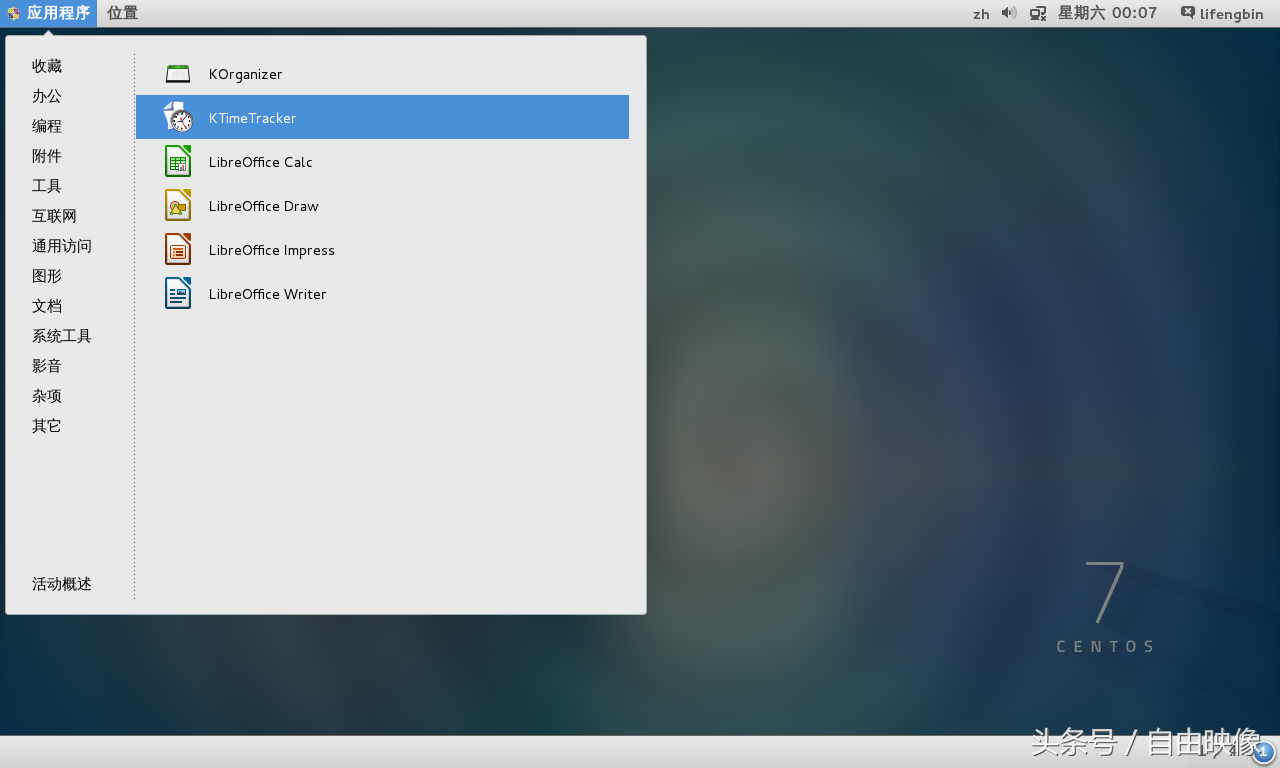Select the 影音 sound and video category
The width and height of the screenshot is (1280, 768).
[47, 366]
